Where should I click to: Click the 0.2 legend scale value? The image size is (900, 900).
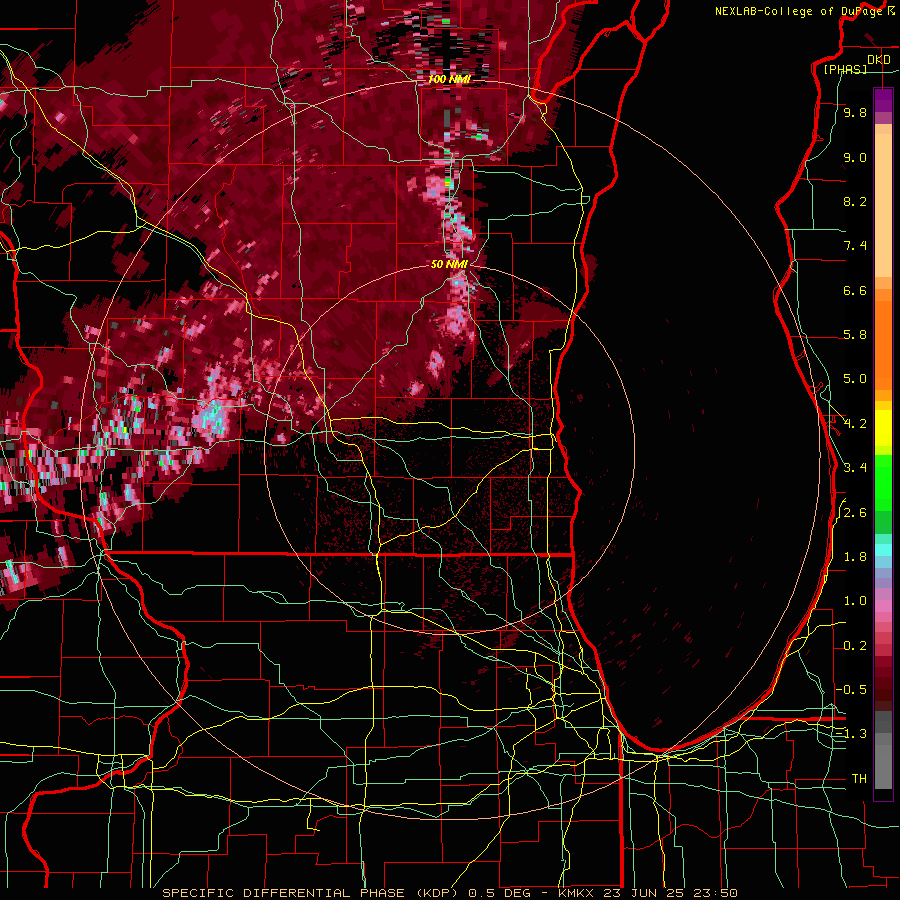[x=855, y=646]
